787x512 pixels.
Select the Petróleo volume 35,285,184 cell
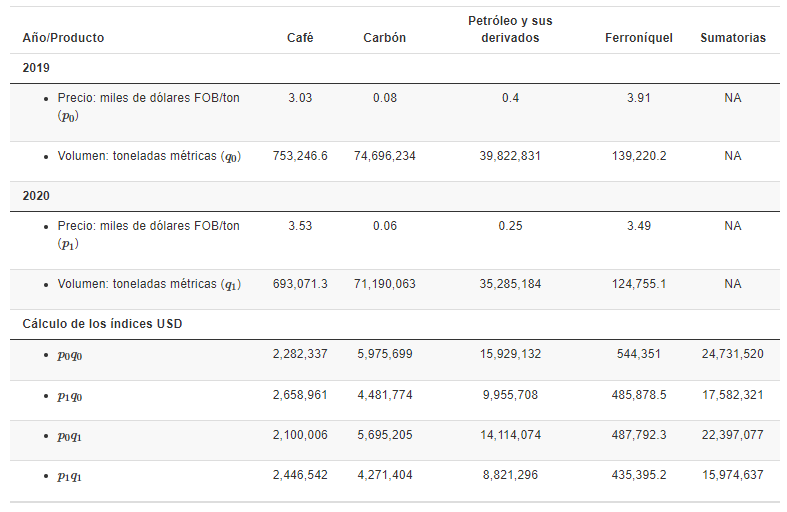510,284
